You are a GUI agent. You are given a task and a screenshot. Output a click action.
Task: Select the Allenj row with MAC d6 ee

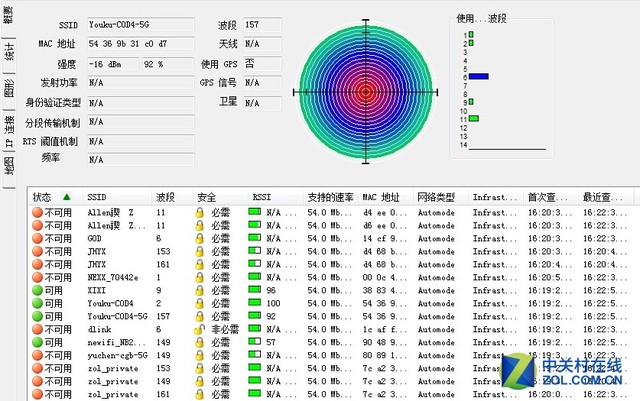331,225
